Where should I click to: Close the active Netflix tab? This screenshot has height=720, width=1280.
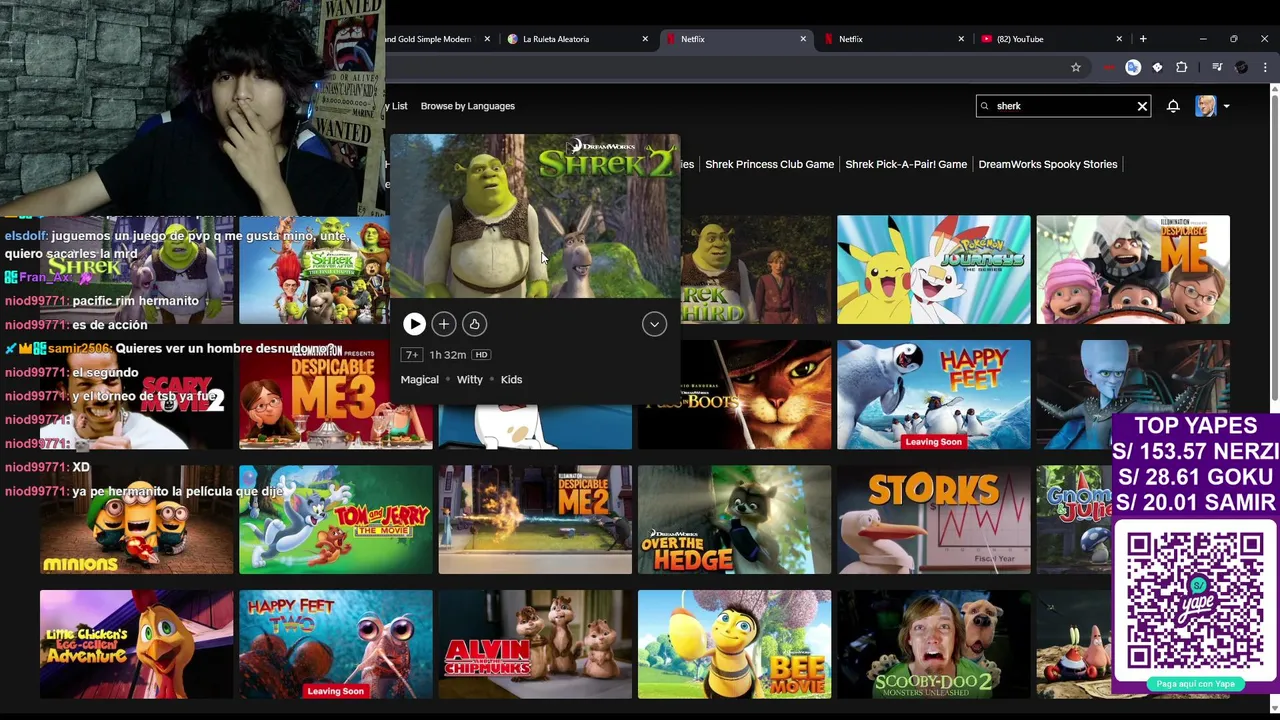point(803,39)
